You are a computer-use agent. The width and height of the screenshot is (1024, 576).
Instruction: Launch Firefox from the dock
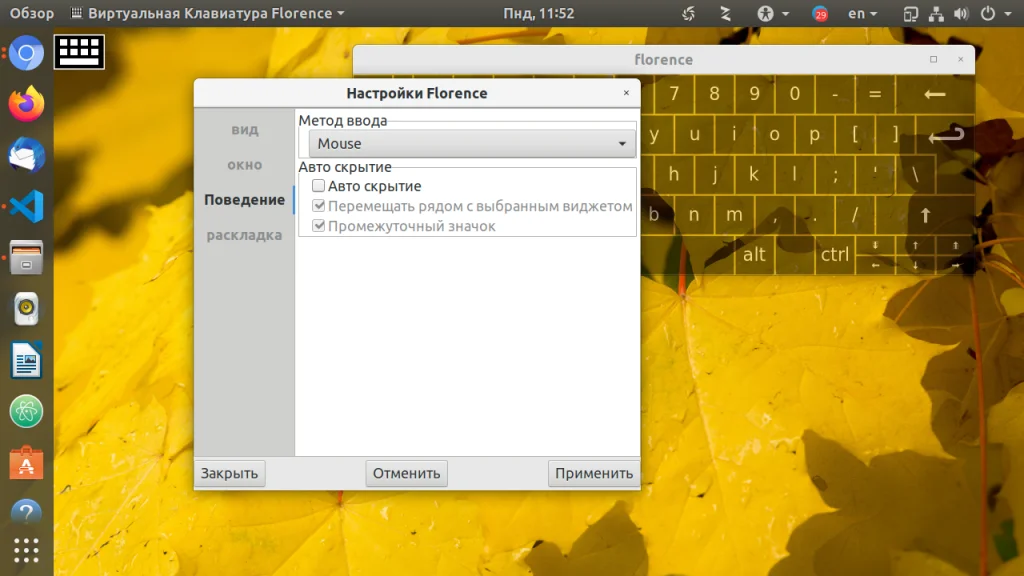coord(26,104)
